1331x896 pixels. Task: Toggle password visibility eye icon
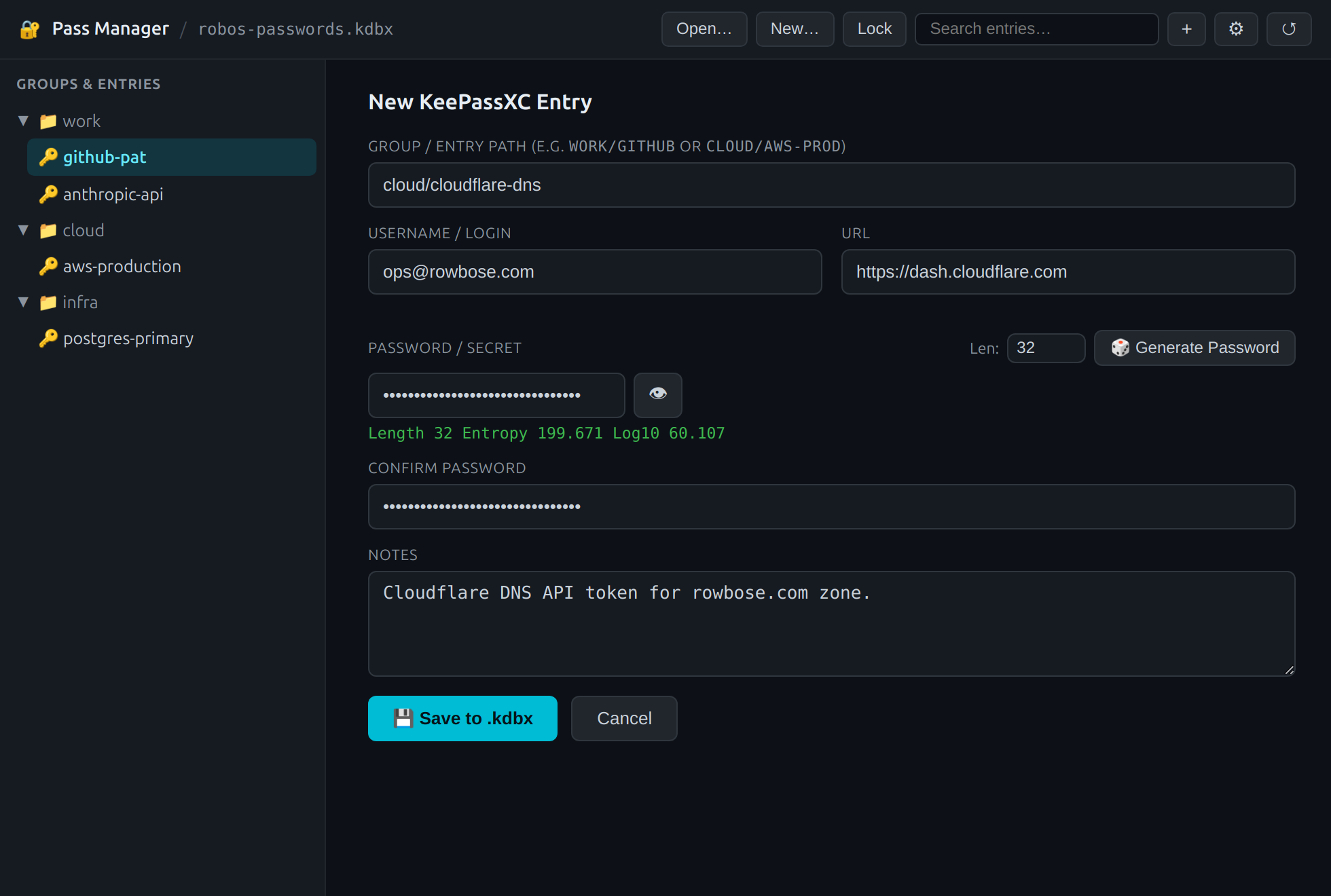point(657,395)
